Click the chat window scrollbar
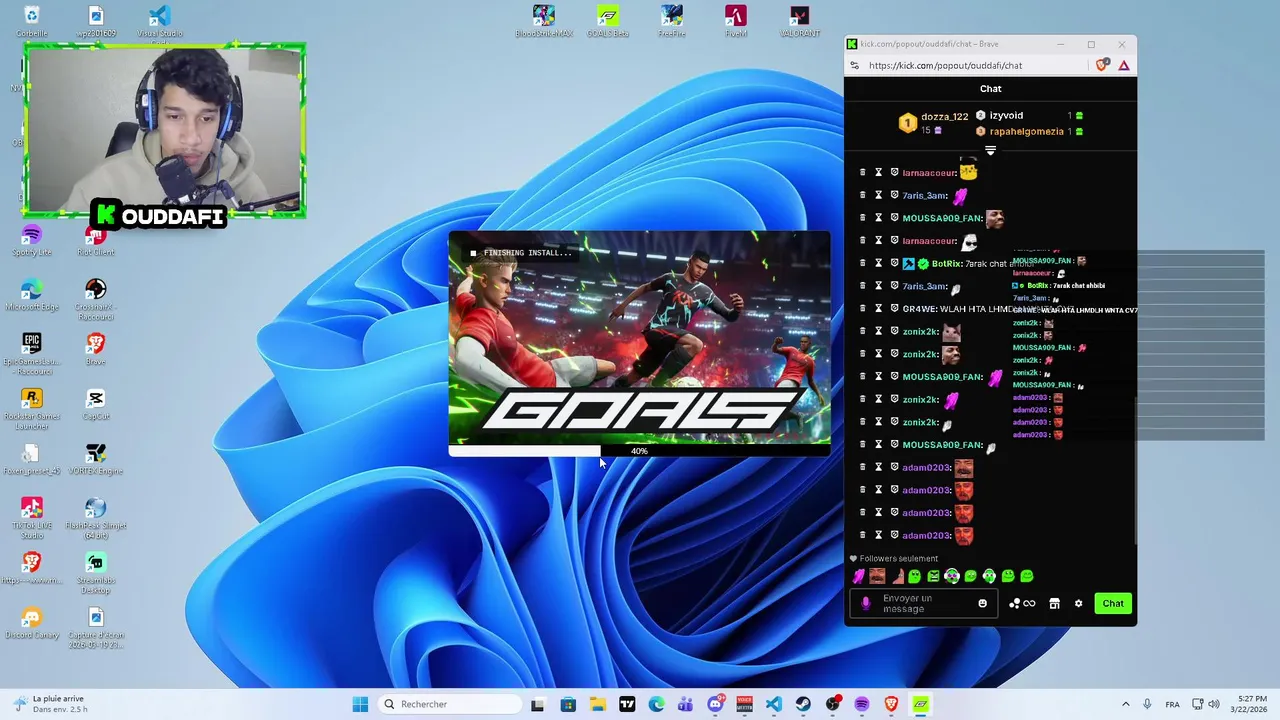 (x=1134, y=470)
